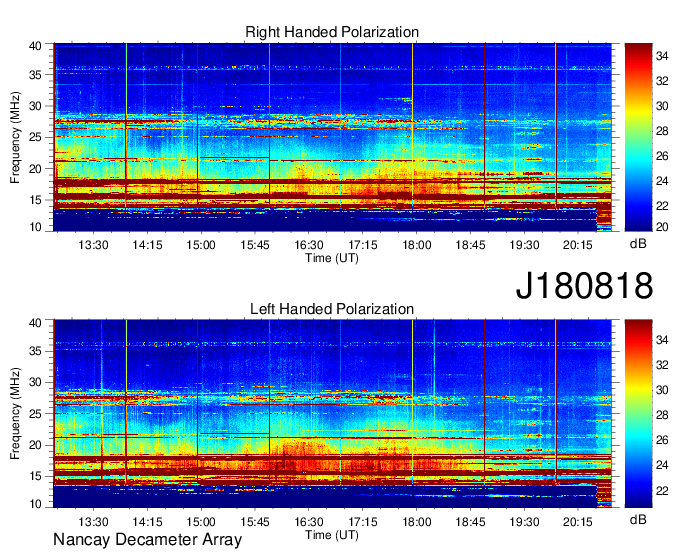Click the Frequency (MHz) label of top plot

tap(15, 137)
